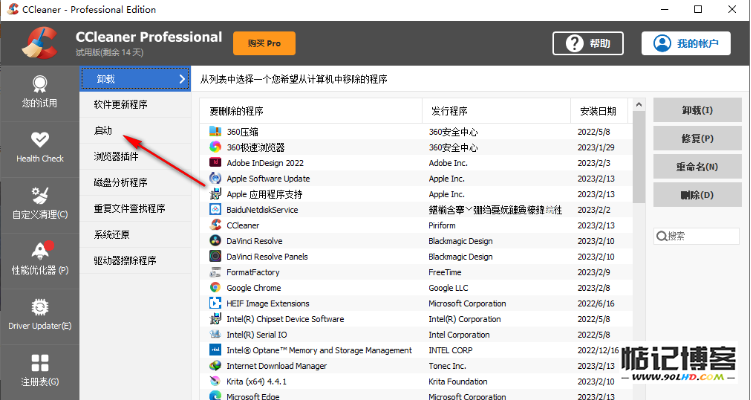This screenshot has width=751, height=400.
Task: Open the 您的试用 trial section
Action: [40, 93]
